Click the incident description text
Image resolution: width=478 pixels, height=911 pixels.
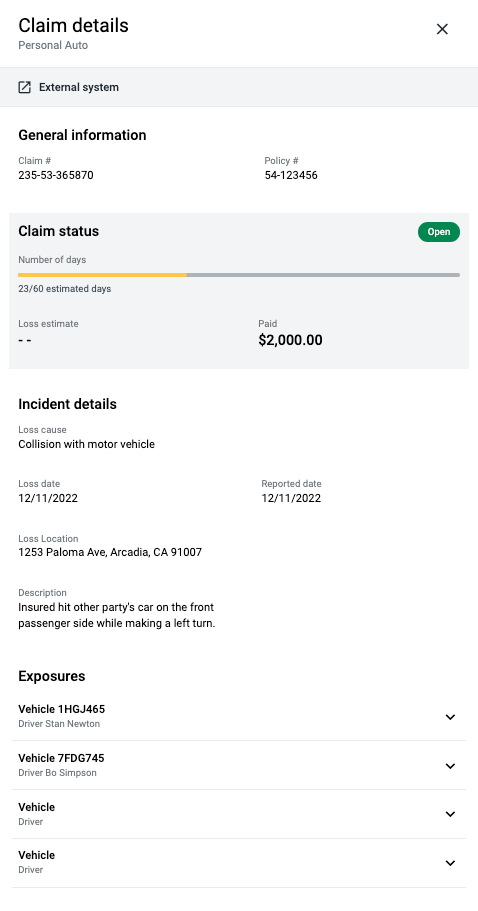pyautogui.click(x=117, y=616)
